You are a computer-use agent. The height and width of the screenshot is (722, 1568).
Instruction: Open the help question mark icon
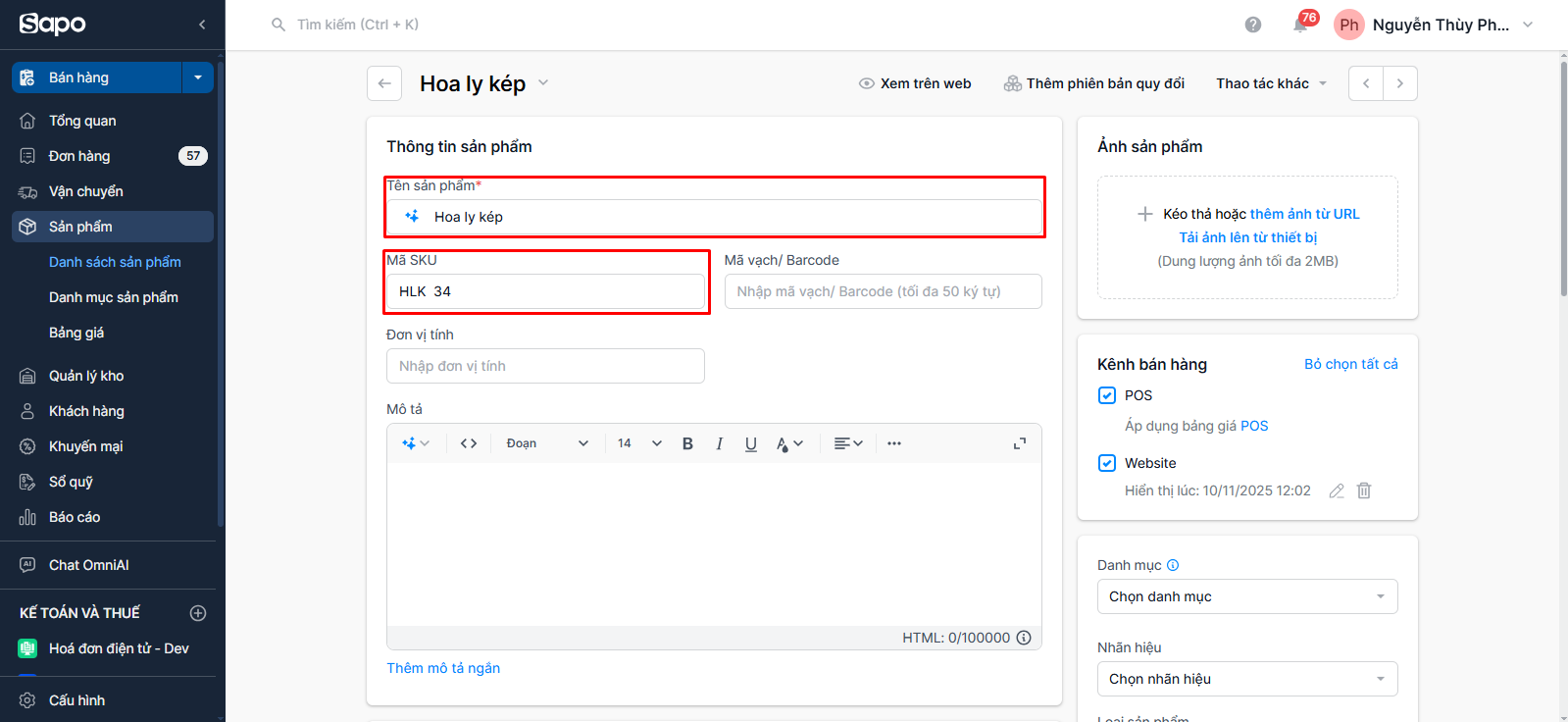[1253, 25]
